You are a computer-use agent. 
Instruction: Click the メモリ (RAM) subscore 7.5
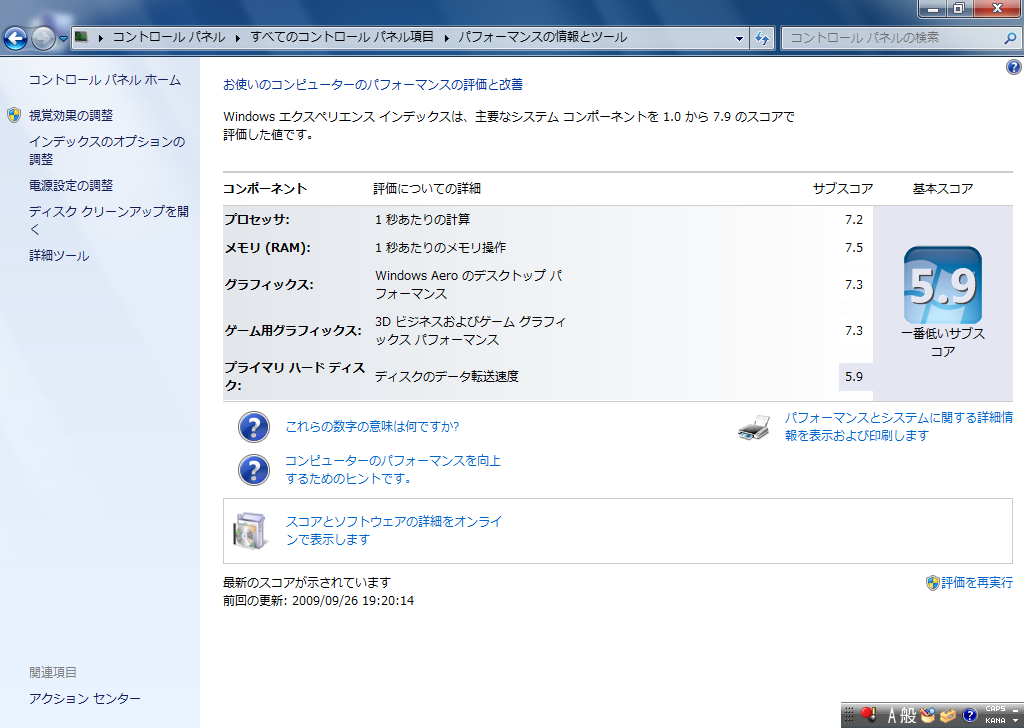(x=854, y=247)
